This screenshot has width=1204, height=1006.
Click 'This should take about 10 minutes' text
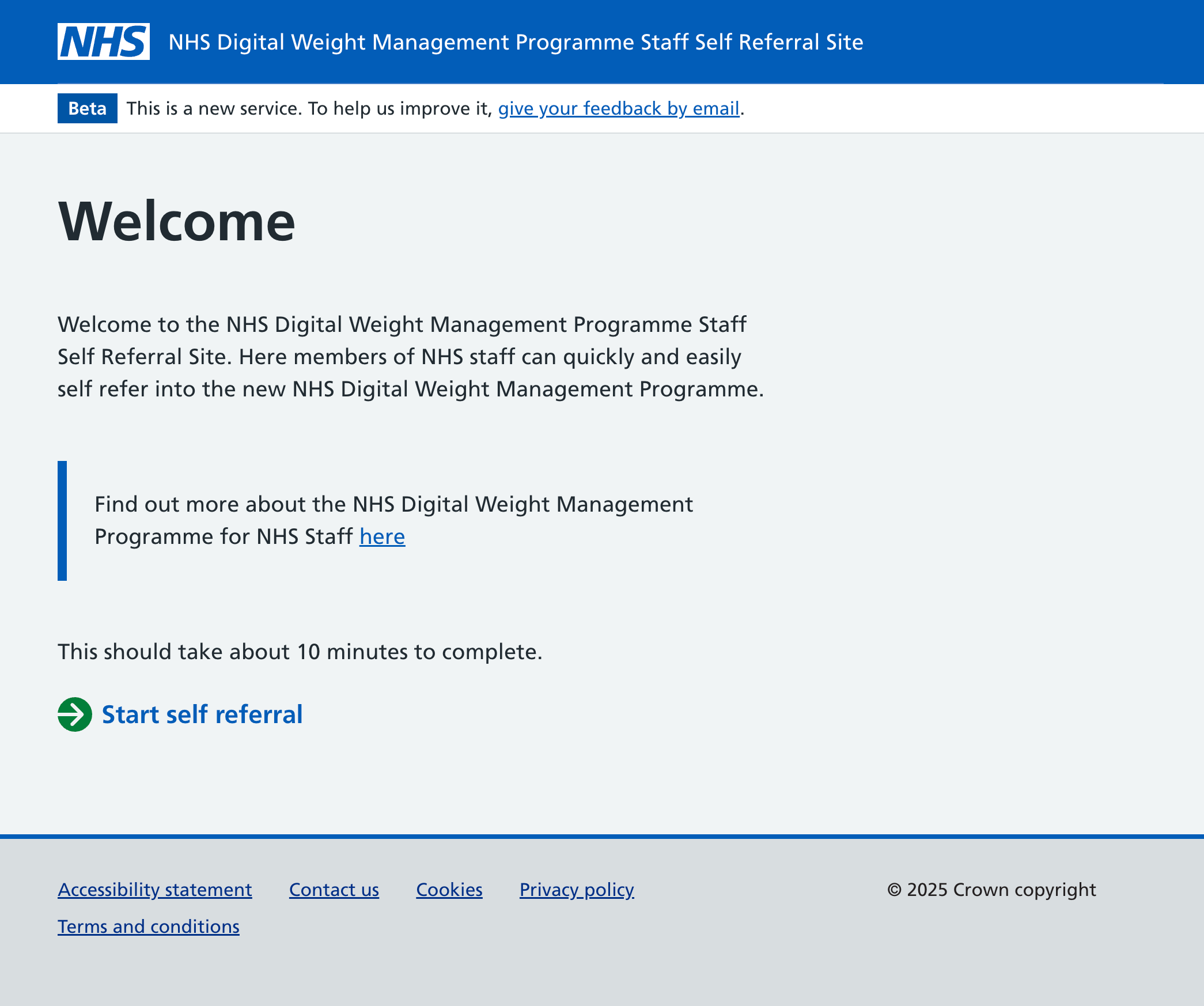300,652
